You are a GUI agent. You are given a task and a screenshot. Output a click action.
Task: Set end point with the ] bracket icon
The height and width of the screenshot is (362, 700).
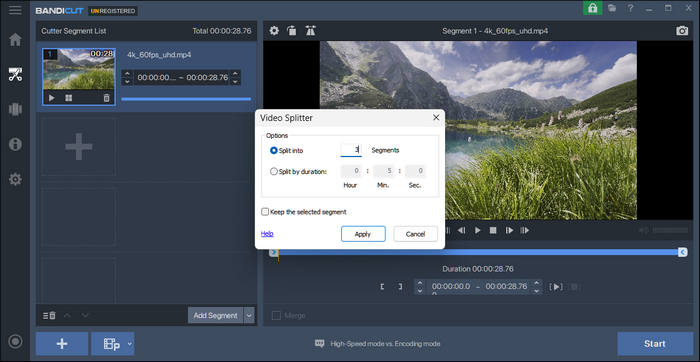point(400,287)
